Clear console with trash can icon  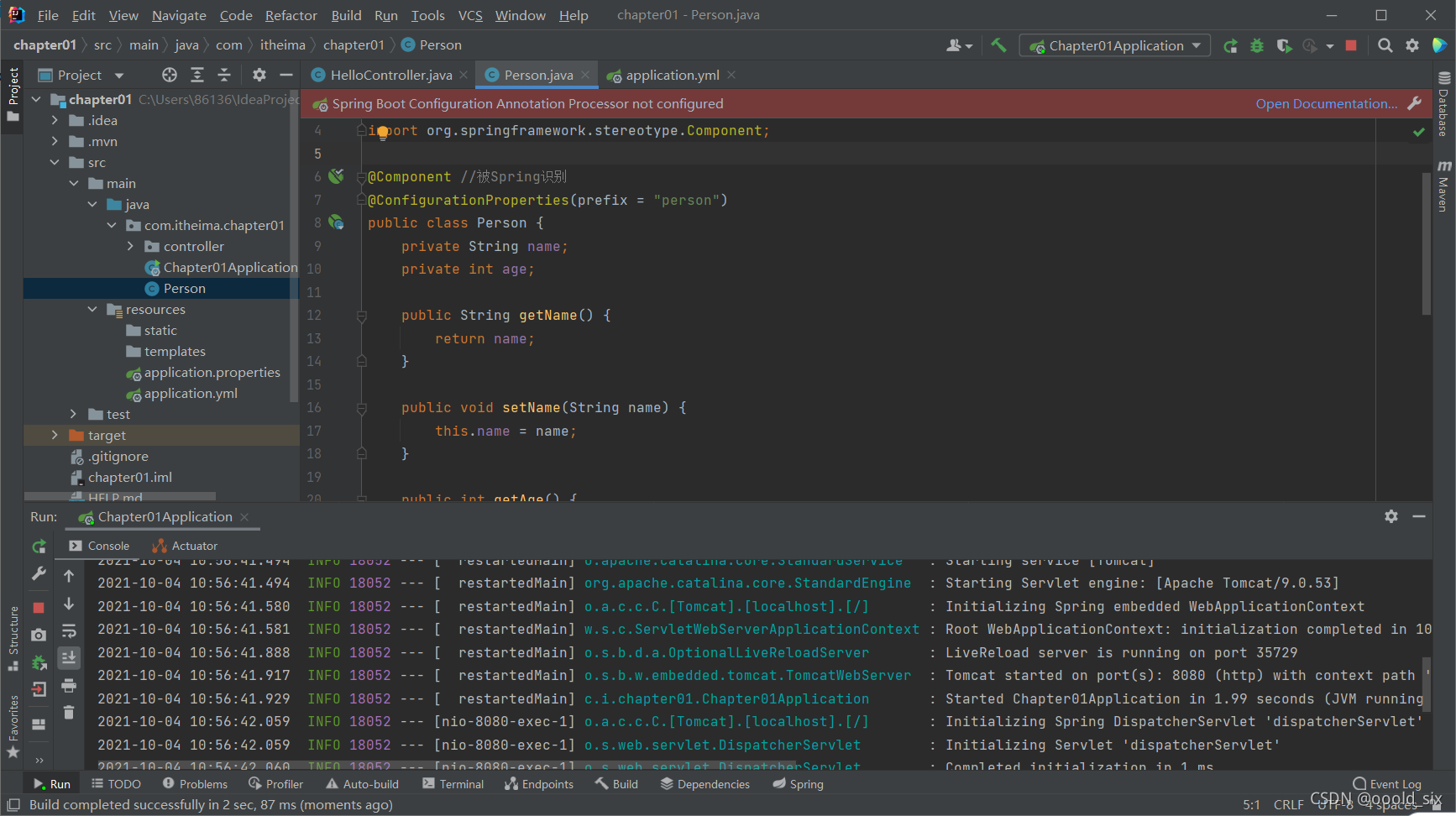[x=69, y=713]
